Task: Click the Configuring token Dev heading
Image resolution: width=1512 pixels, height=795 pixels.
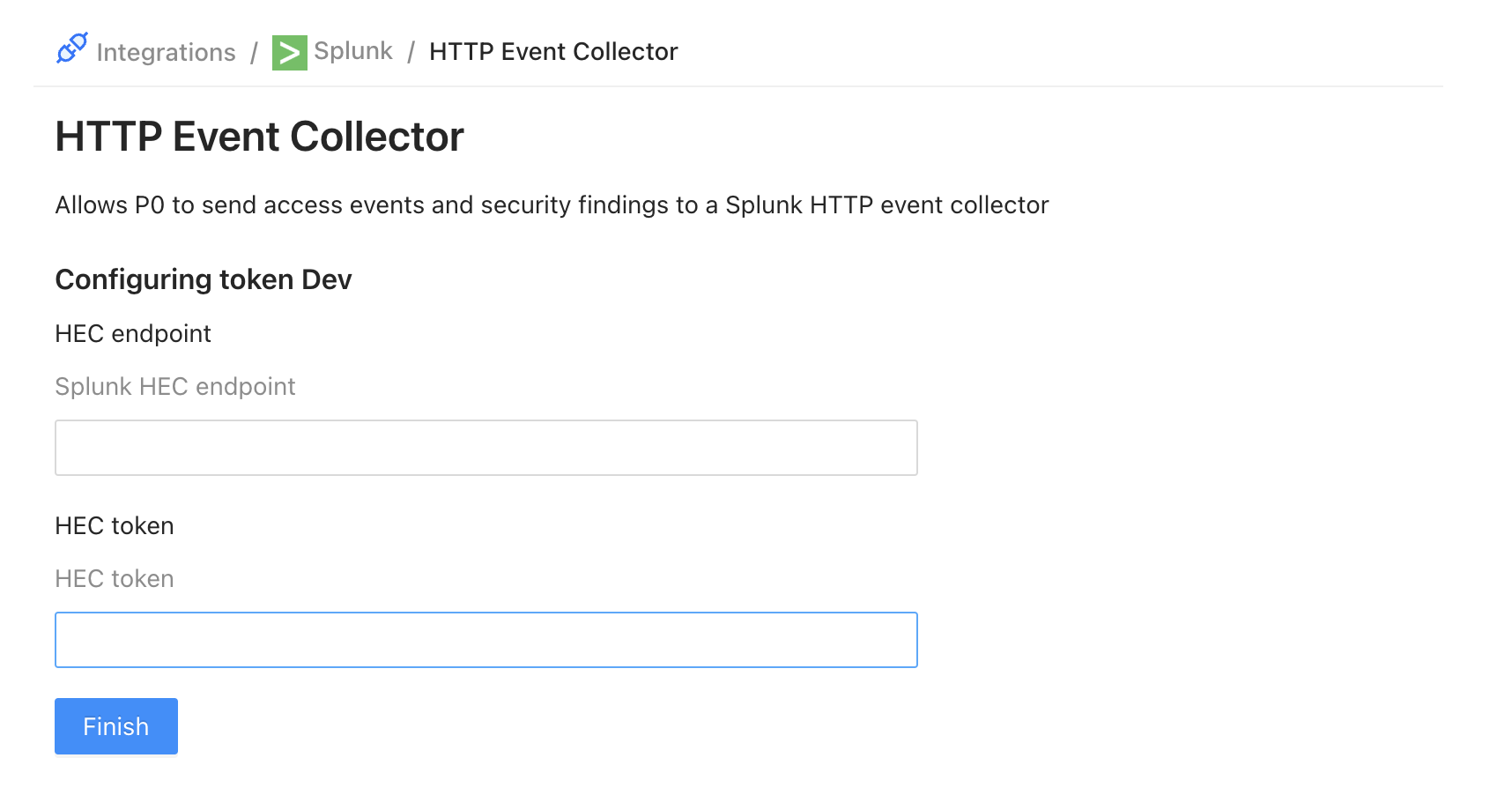Action: [203, 279]
